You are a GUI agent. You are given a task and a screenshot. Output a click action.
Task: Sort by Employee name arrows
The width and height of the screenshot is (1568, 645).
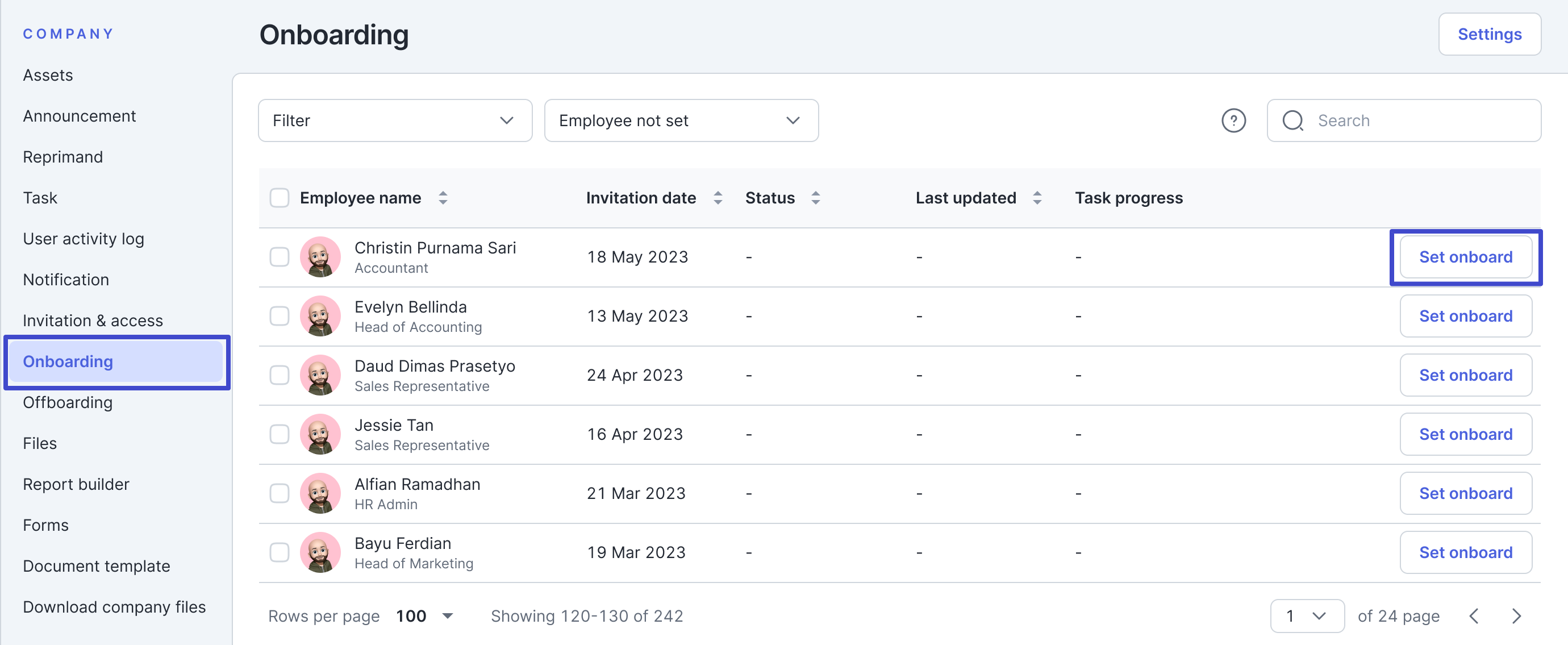(x=443, y=198)
